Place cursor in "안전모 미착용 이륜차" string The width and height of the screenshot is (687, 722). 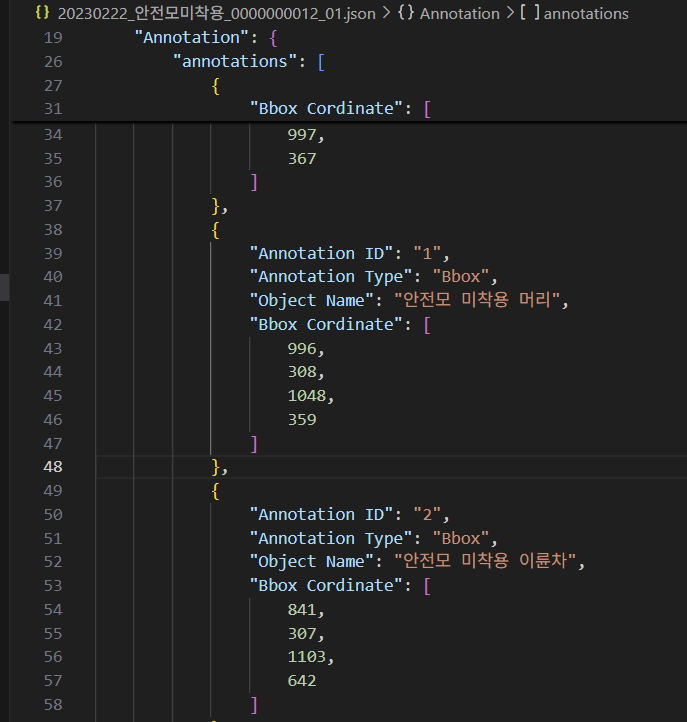coord(488,562)
